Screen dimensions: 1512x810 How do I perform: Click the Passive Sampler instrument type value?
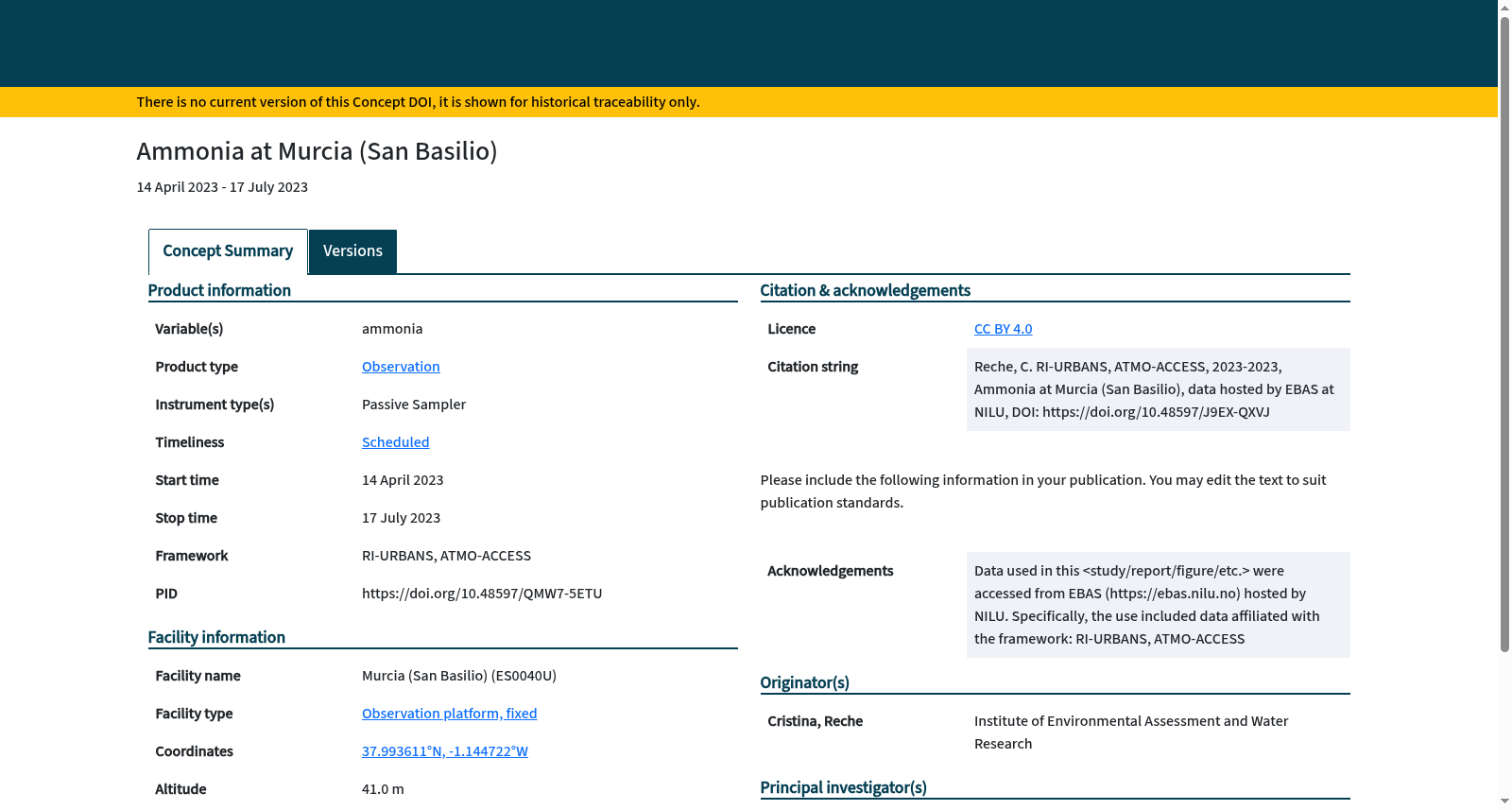pyautogui.click(x=414, y=405)
